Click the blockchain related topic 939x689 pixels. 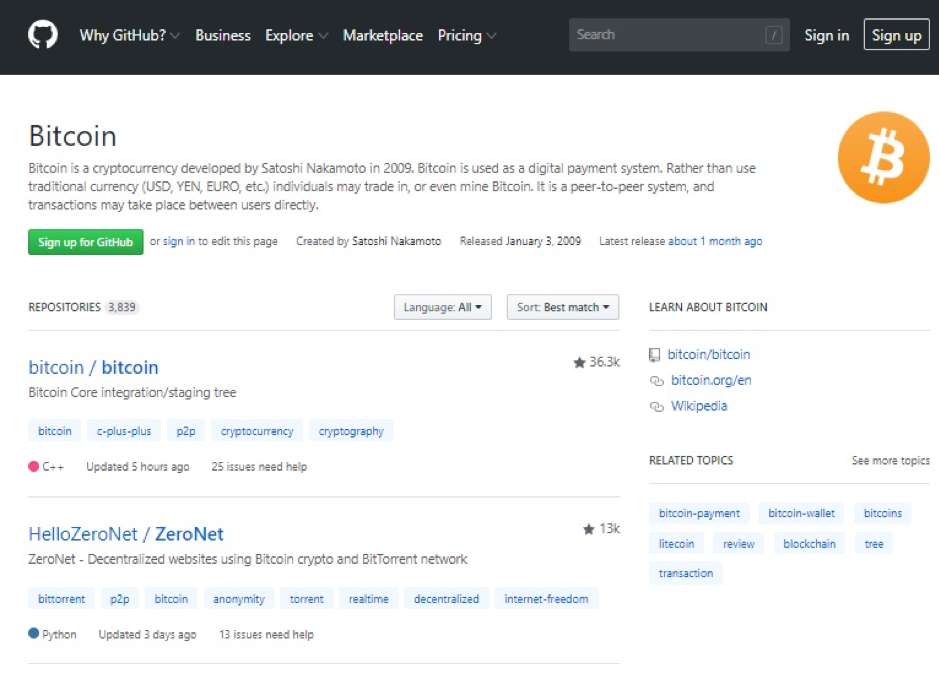(809, 544)
